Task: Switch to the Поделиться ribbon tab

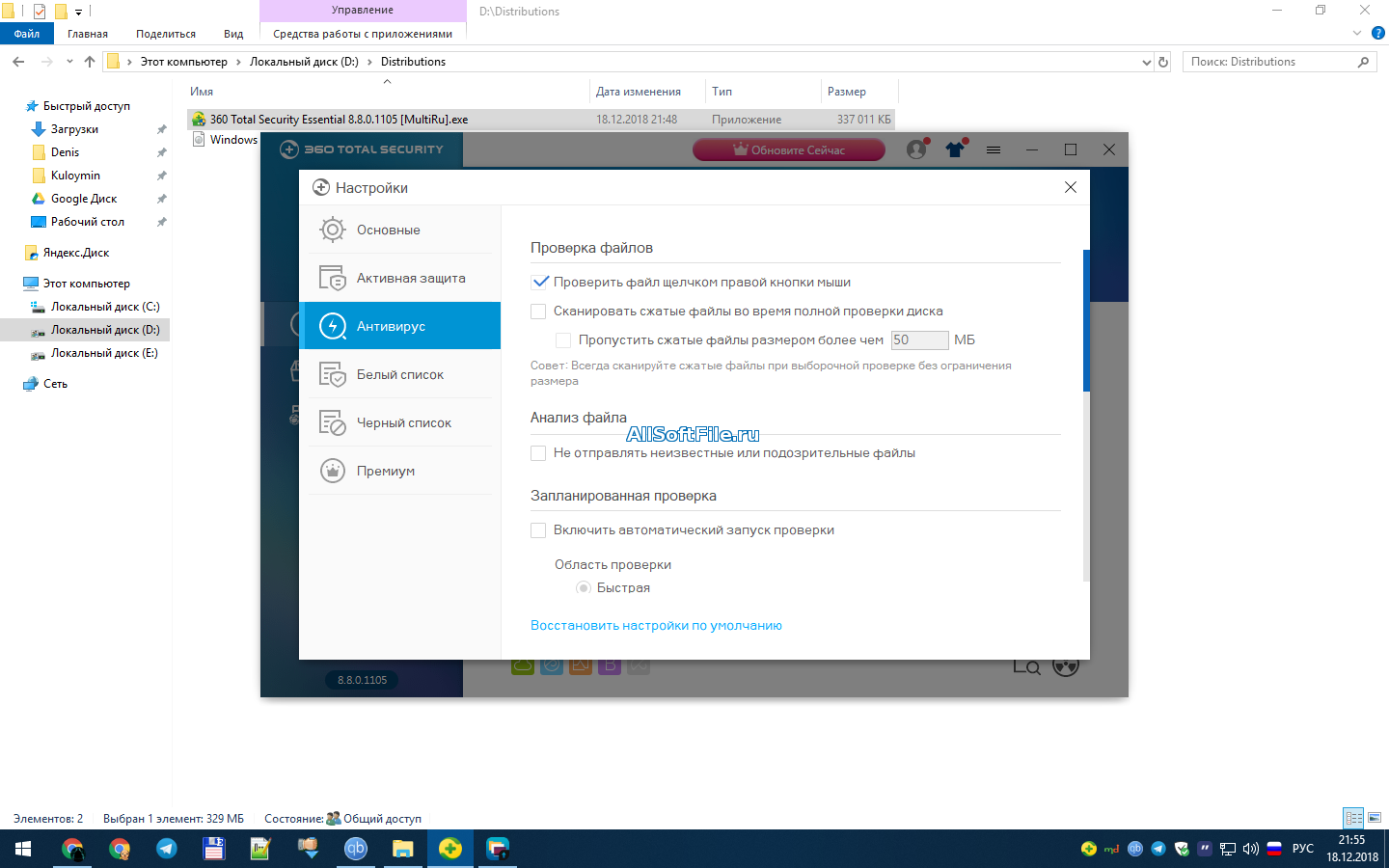Action: [166, 34]
